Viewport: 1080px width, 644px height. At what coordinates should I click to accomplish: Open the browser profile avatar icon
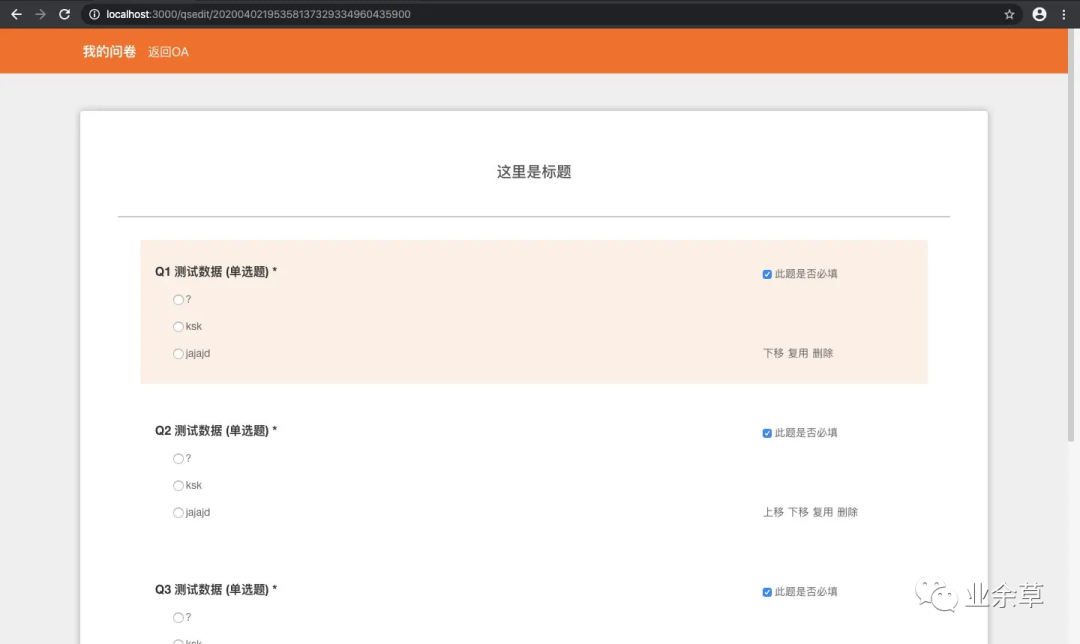[1039, 14]
